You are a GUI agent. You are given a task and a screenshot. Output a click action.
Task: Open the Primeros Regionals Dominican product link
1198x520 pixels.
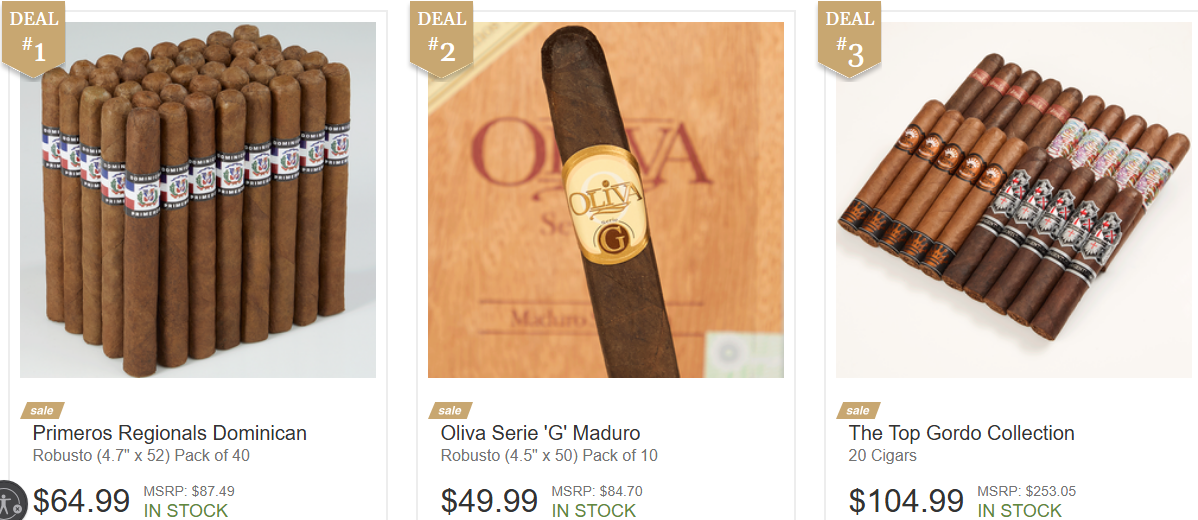[x=170, y=434]
